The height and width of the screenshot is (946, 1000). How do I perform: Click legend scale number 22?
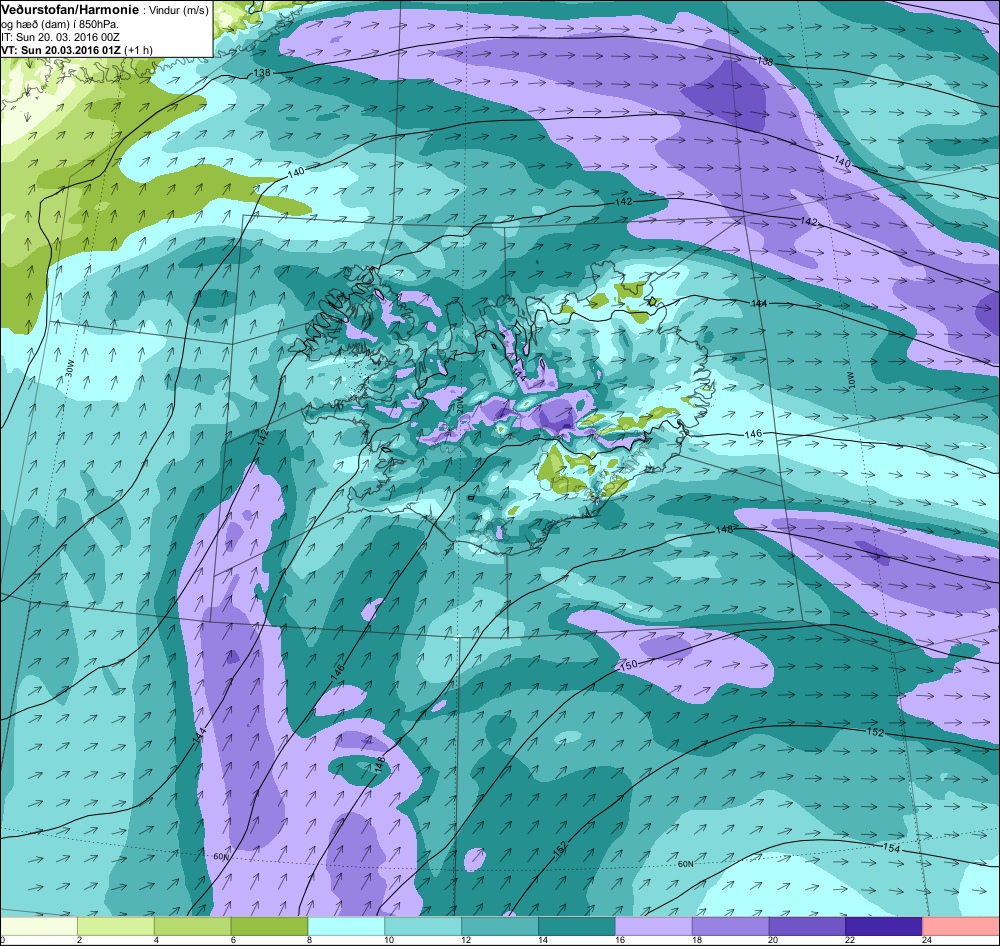850,940
